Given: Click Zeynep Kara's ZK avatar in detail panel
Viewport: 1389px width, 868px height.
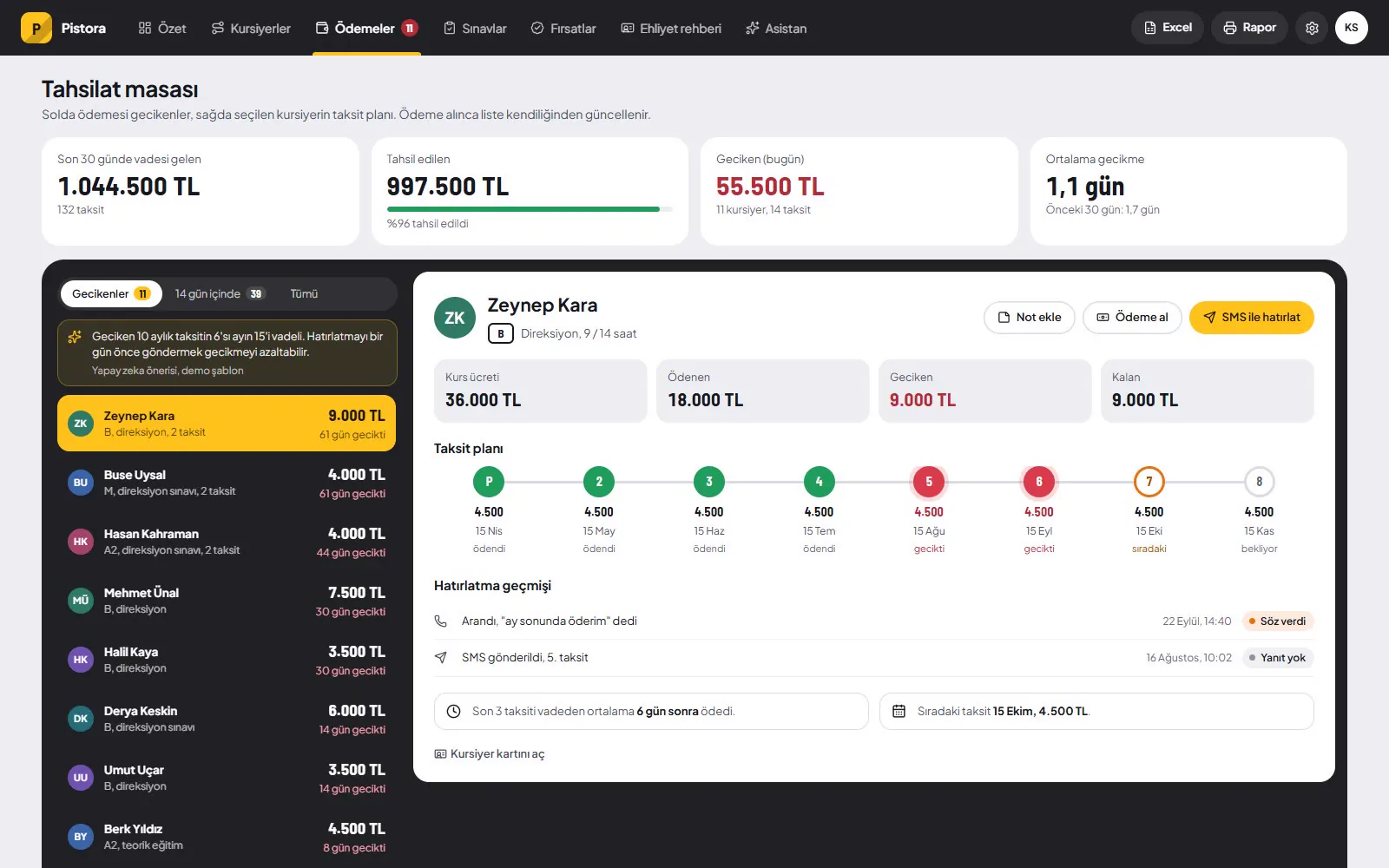Looking at the screenshot, I should coord(455,318).
